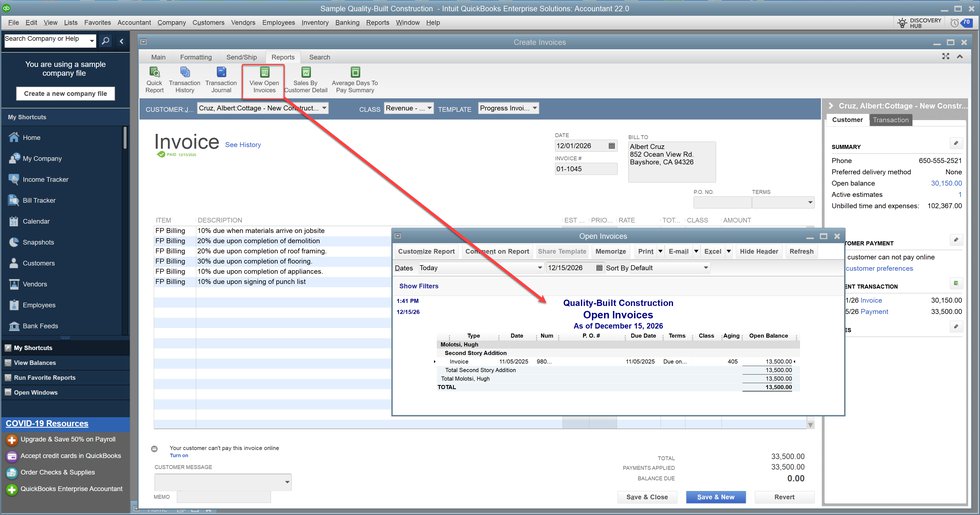The height and width of the screenshot is (515, 980).
Task: Open Income Tracker in the sidebar
Action: point(44,179)
